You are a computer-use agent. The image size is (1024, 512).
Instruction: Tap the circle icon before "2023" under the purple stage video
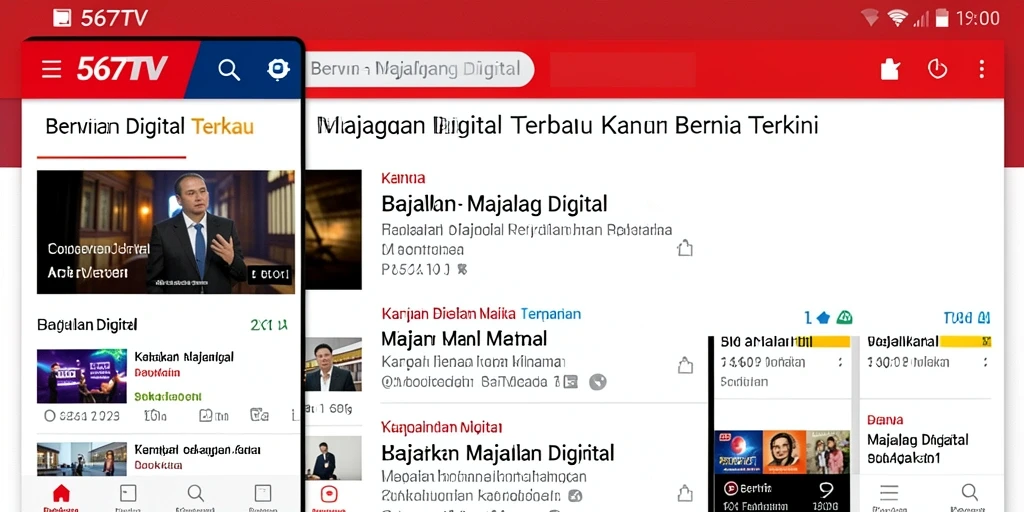coord(50,415)
